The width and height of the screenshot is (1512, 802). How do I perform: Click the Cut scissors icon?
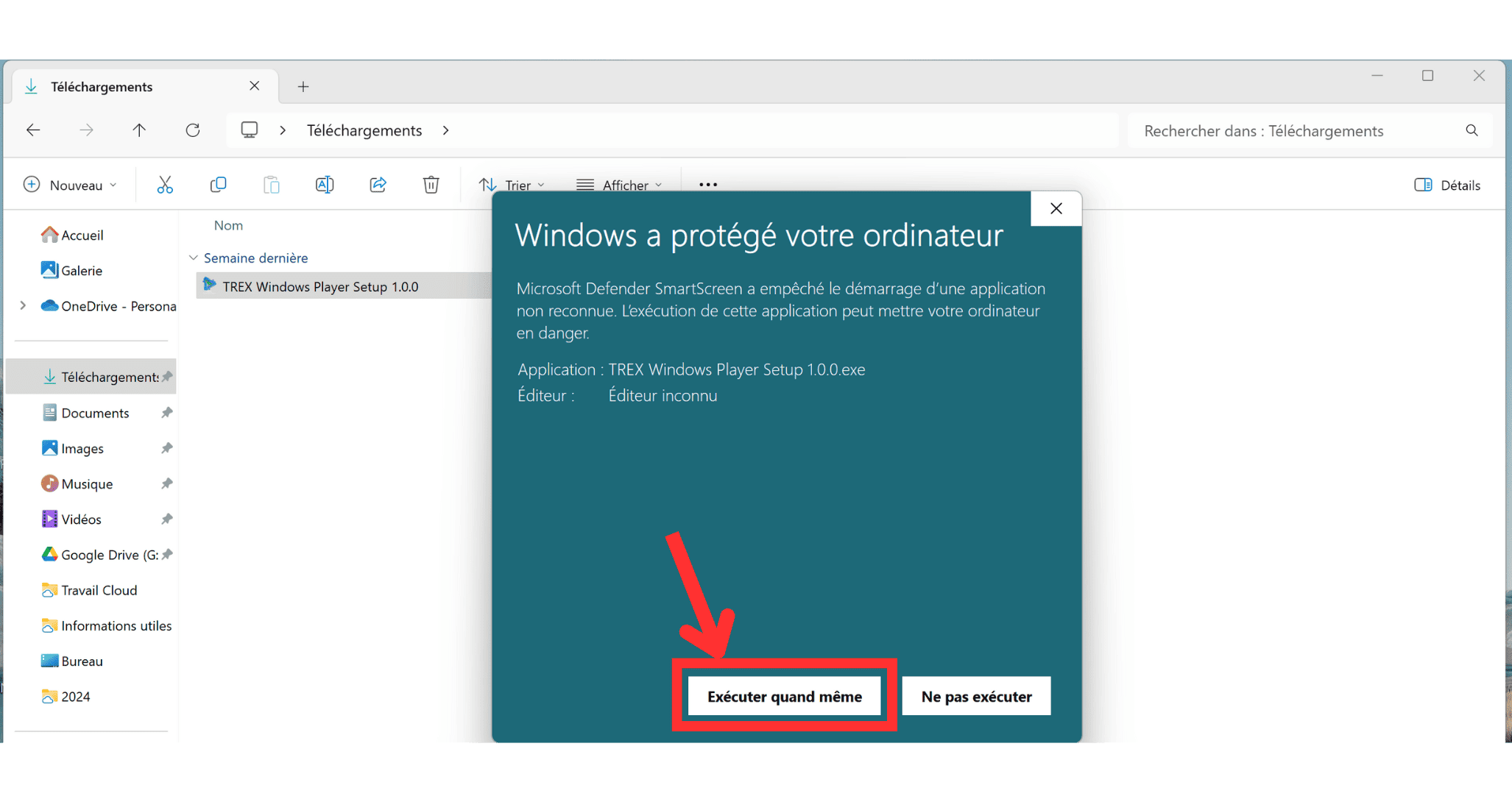point(165,185)
